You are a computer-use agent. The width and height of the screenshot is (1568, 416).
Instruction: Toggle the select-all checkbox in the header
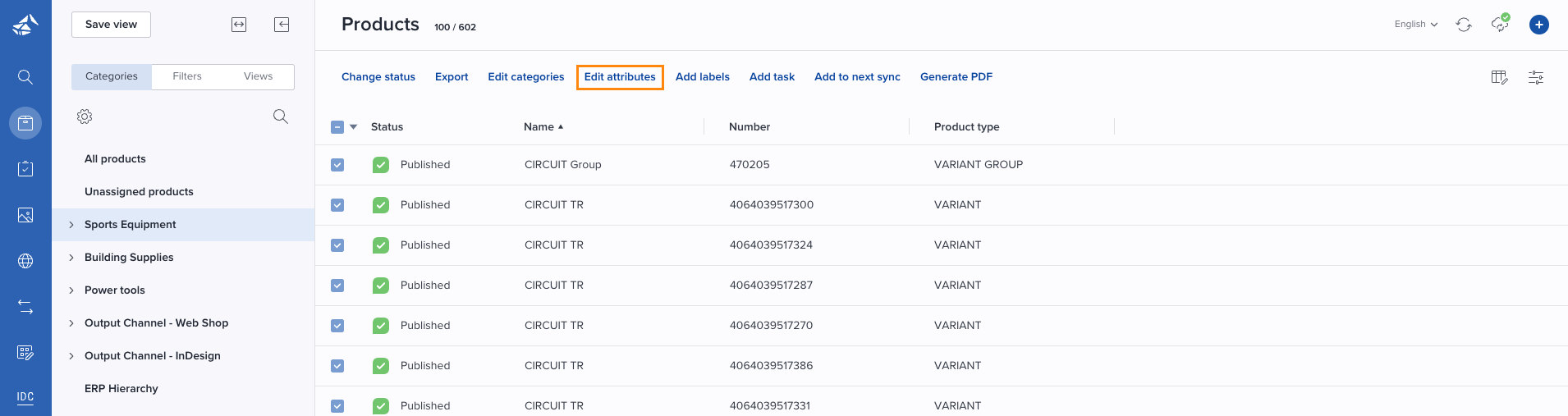coord(337,127)
